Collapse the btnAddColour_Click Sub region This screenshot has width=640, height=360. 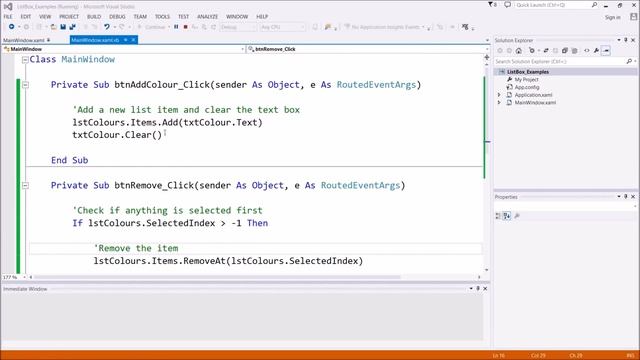click(25, 85)
